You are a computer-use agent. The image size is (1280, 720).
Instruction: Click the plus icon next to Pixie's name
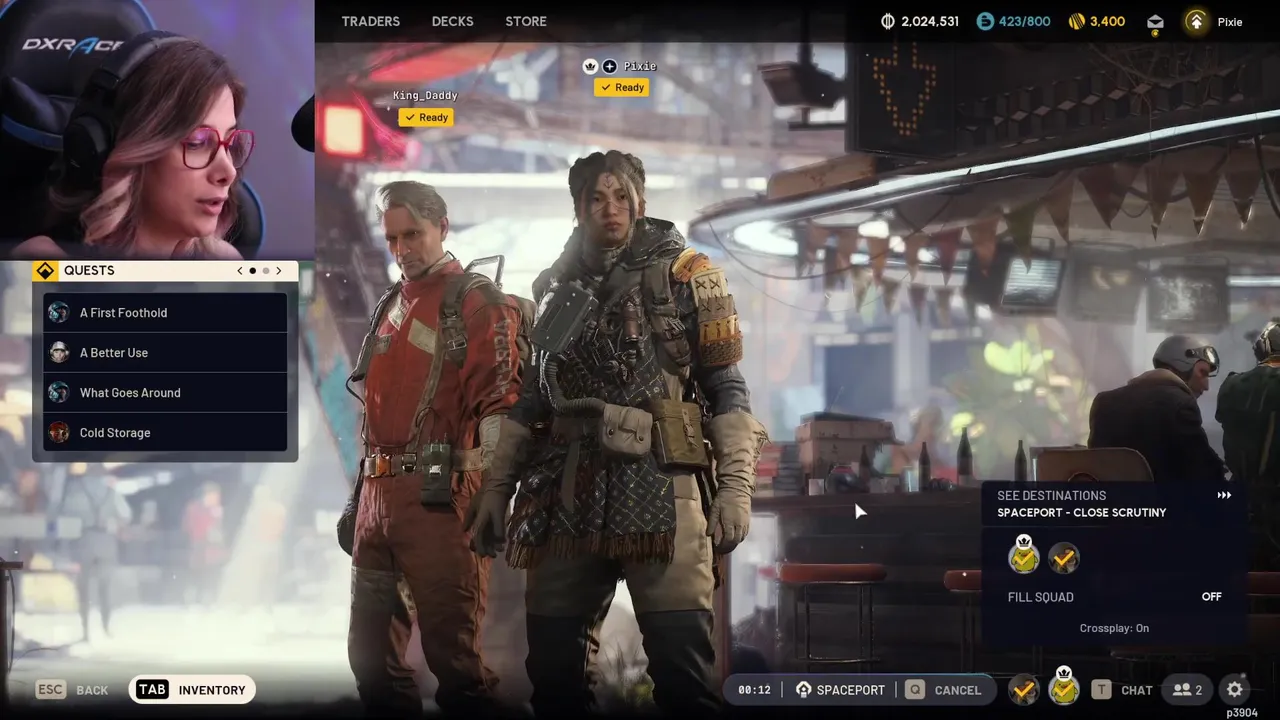point(610,66)
